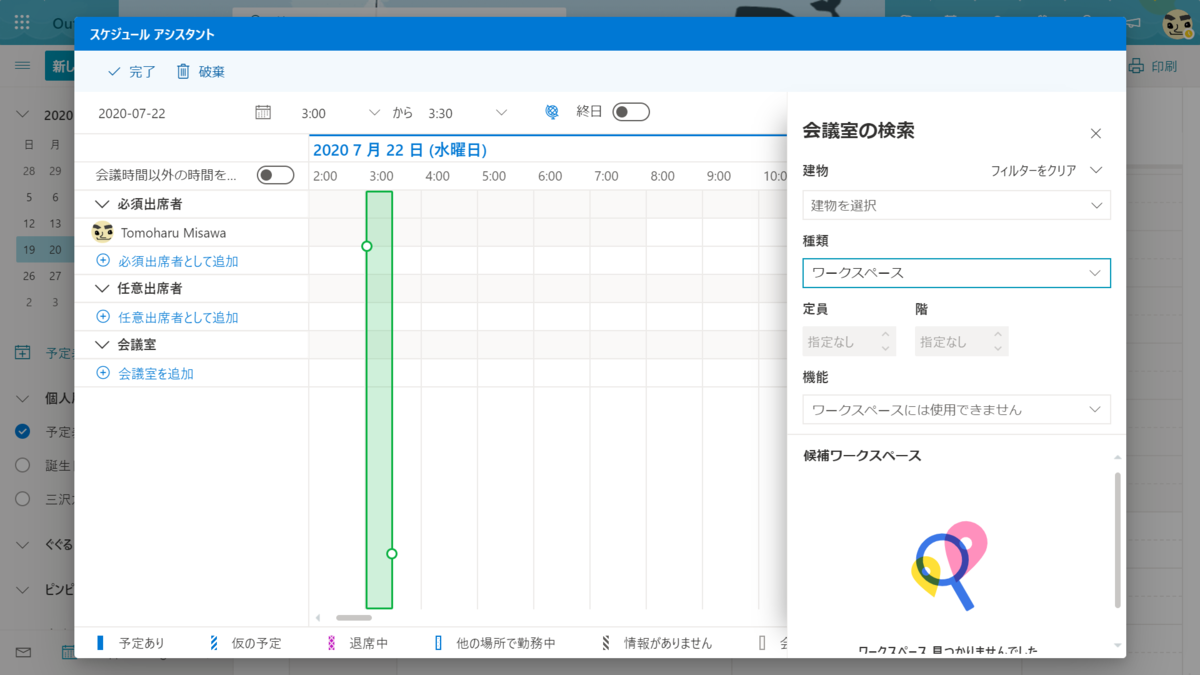Click the scroll-left arrow of timeline scrollbar
The width and height of the screenshot is (1200, 675).
click(x=319, y=618)
